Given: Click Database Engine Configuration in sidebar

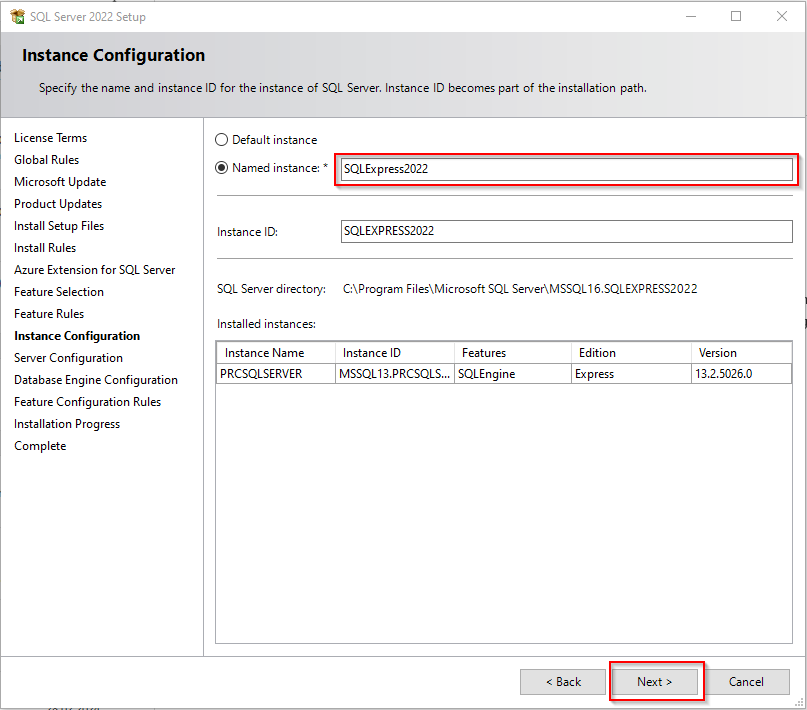Looking at the screenshot, I should tap(96, 380).
